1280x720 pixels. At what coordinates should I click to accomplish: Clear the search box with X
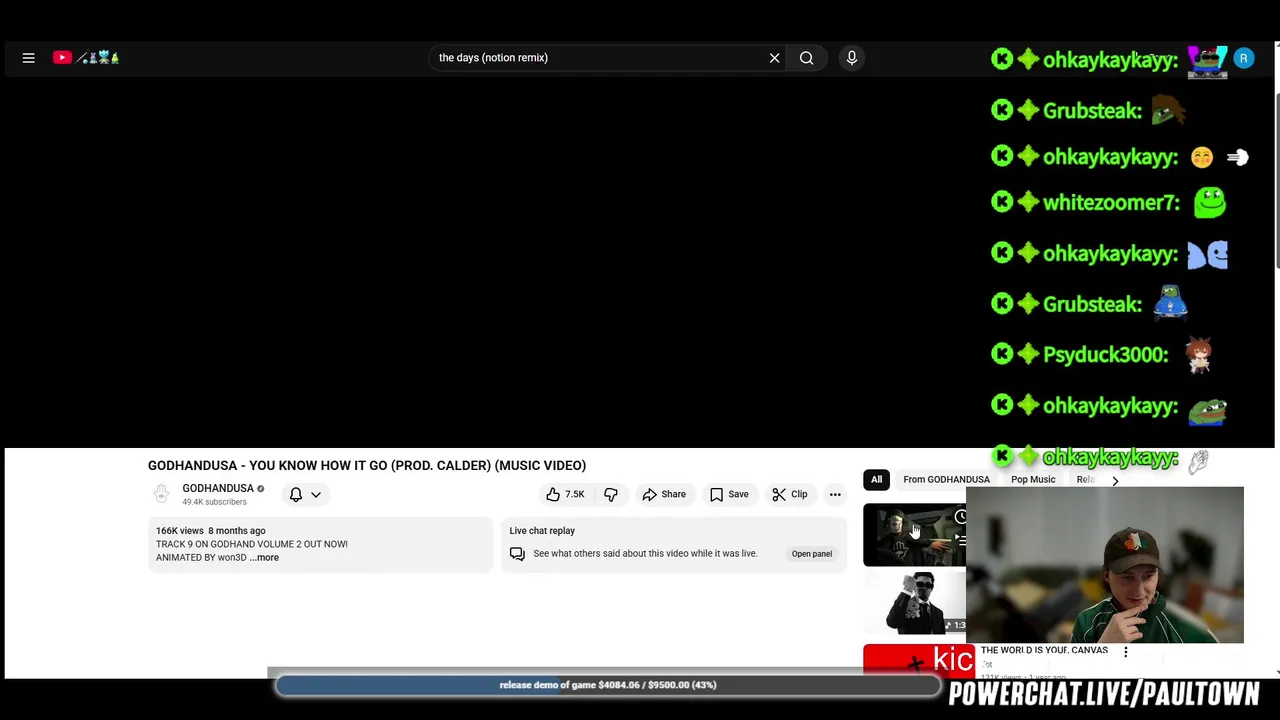[x=774, y=58]
